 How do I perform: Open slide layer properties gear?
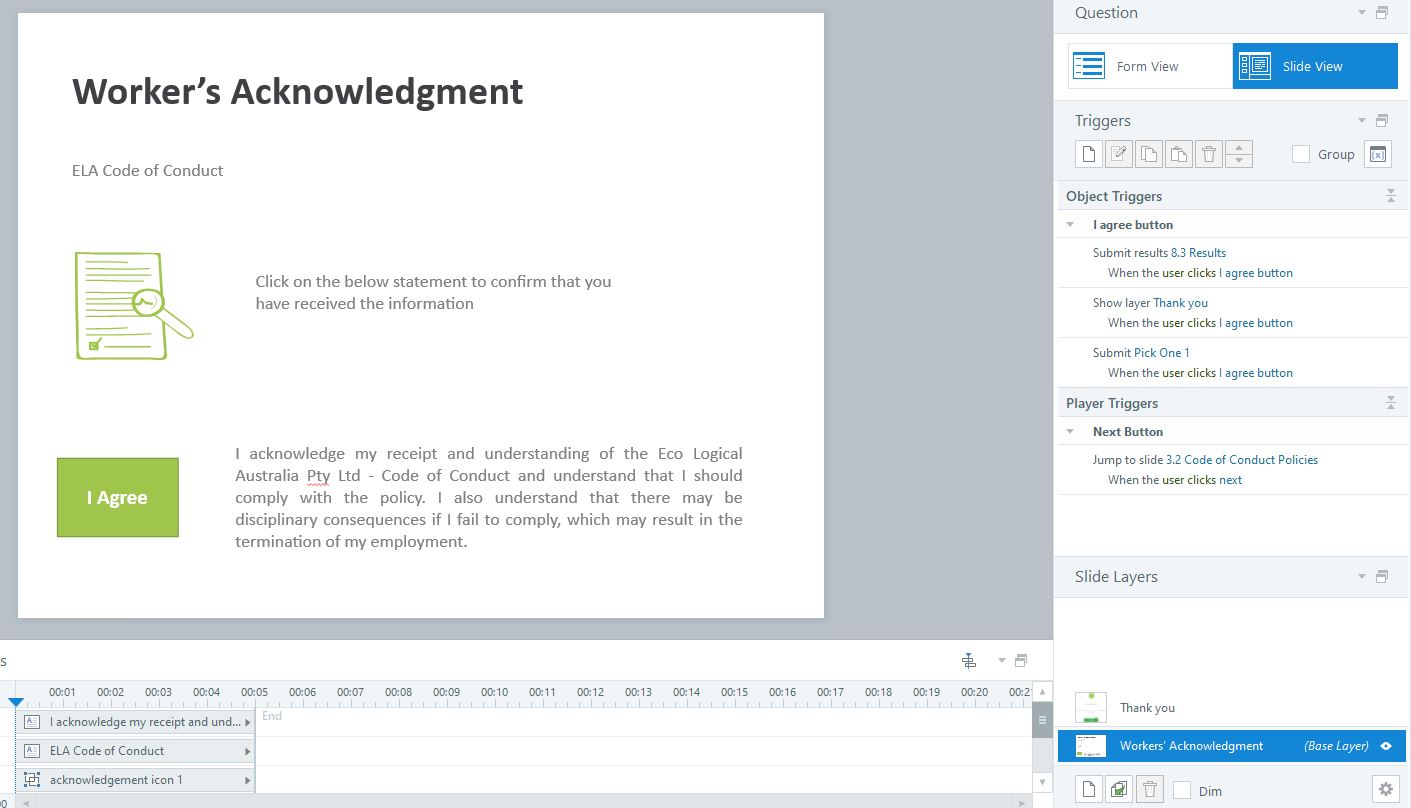tap(1385, 789)
